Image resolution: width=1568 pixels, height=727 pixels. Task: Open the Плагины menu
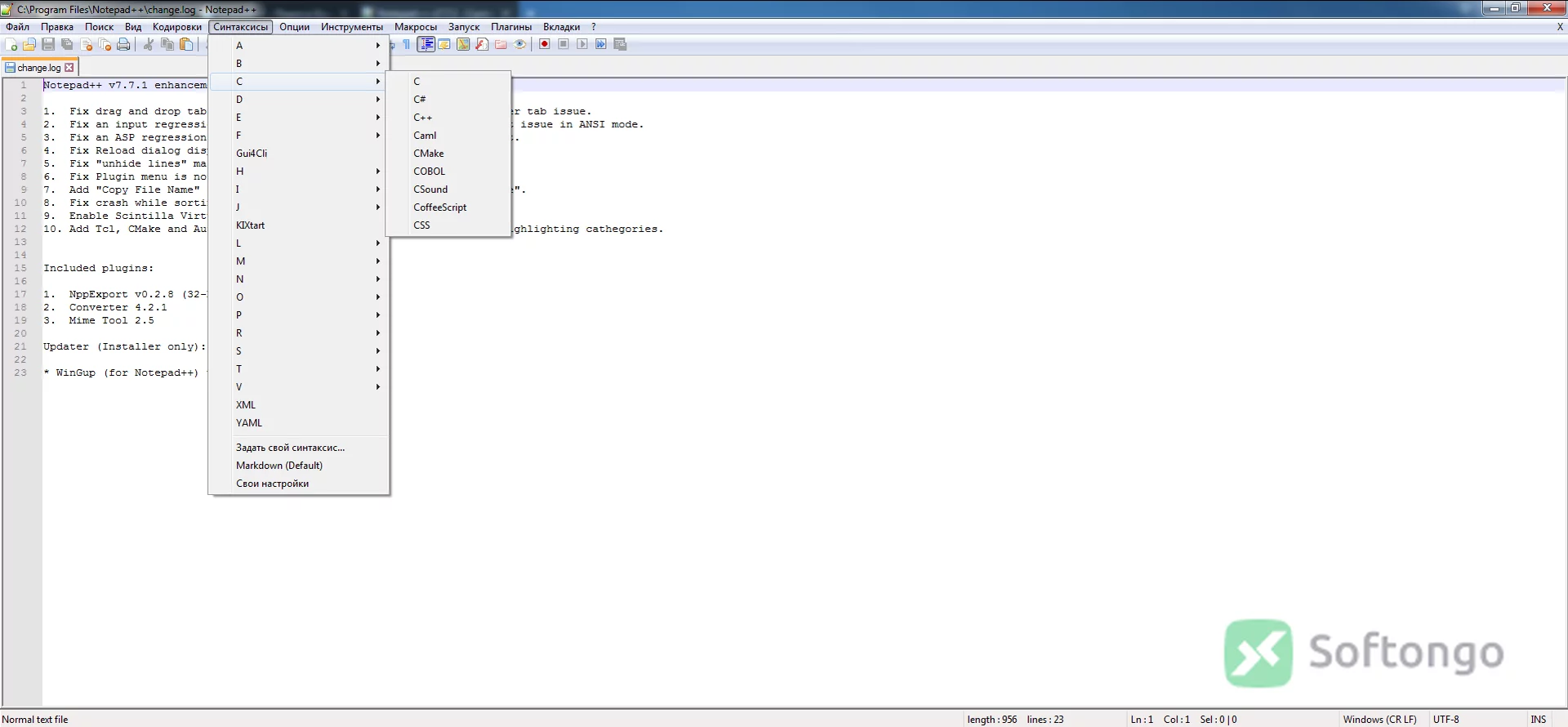(x=511, y=27)
